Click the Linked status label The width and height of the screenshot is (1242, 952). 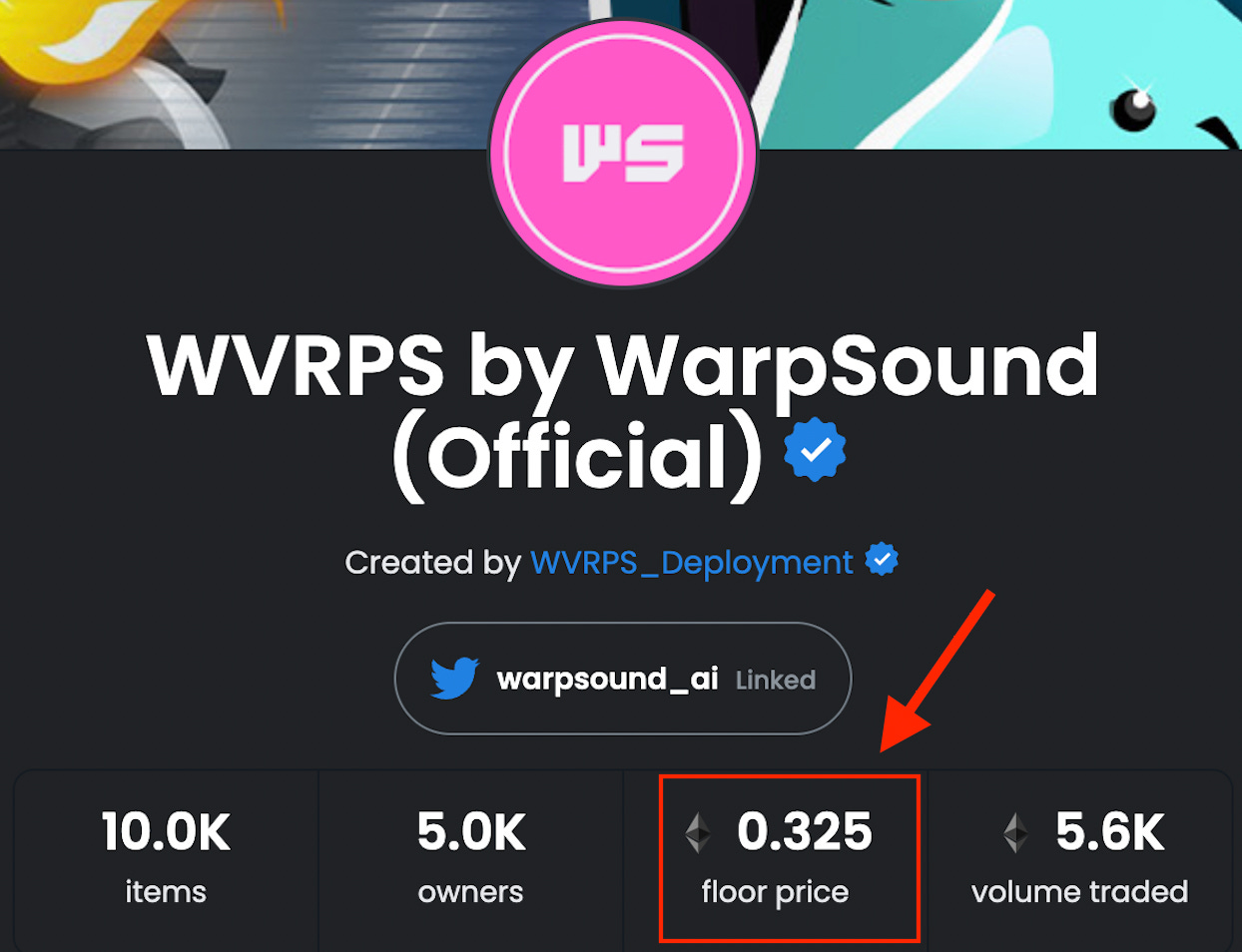click(776, 681)
